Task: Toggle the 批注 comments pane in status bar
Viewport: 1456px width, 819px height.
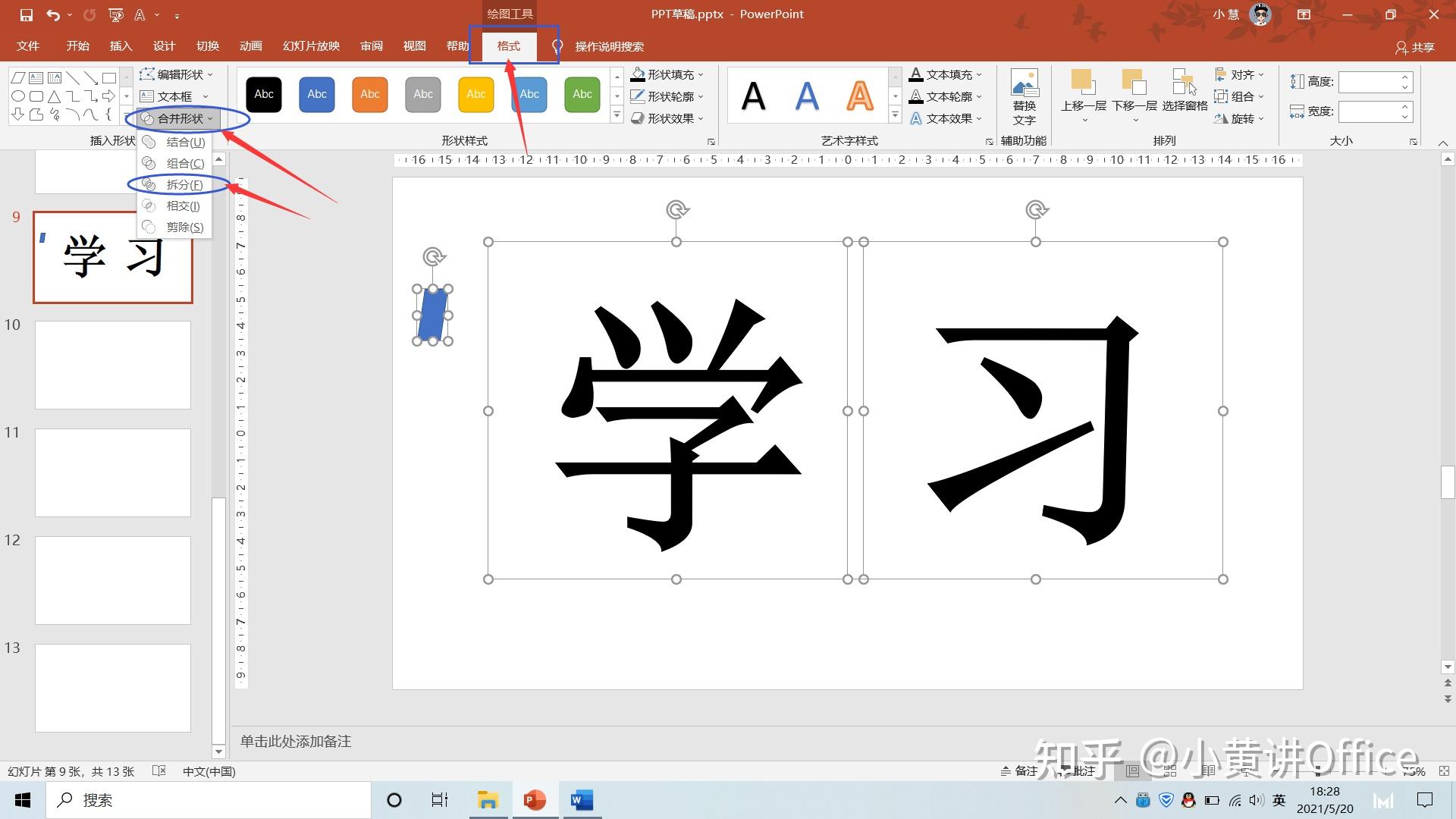Action: (1078, 770)
